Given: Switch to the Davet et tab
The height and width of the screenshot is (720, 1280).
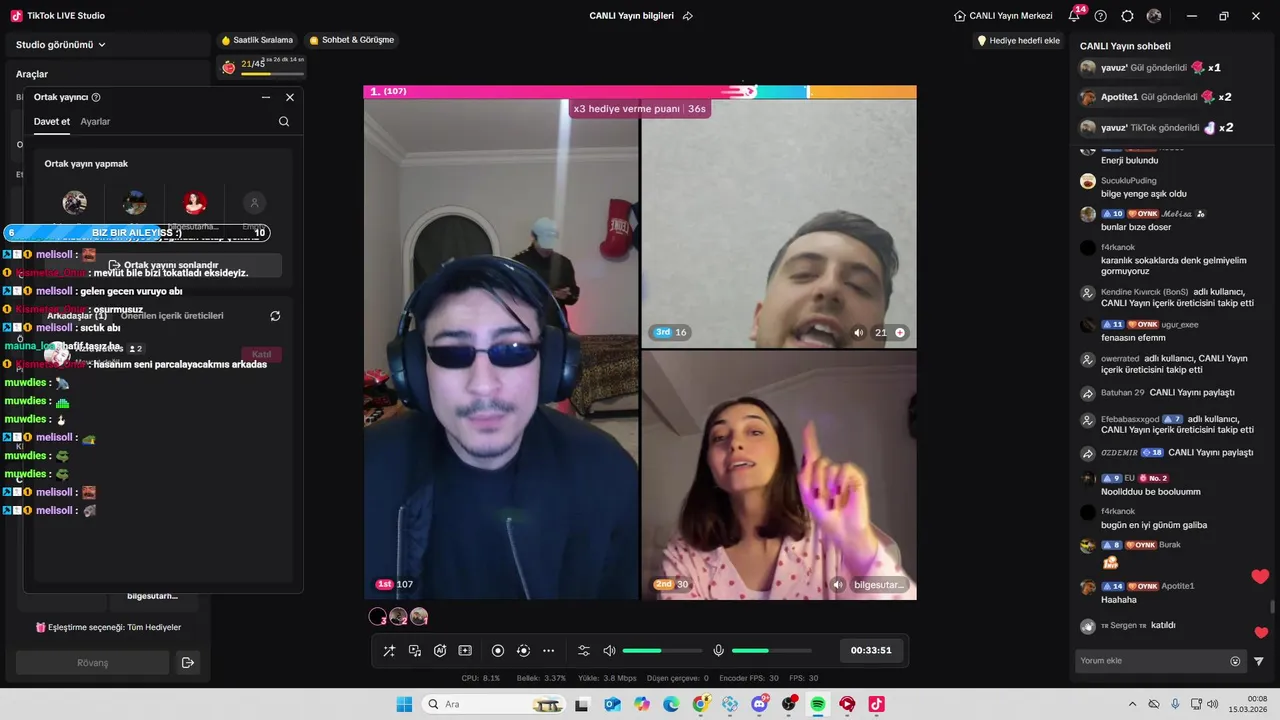Looking at the screenshot, I should click(x=52, y=121).
